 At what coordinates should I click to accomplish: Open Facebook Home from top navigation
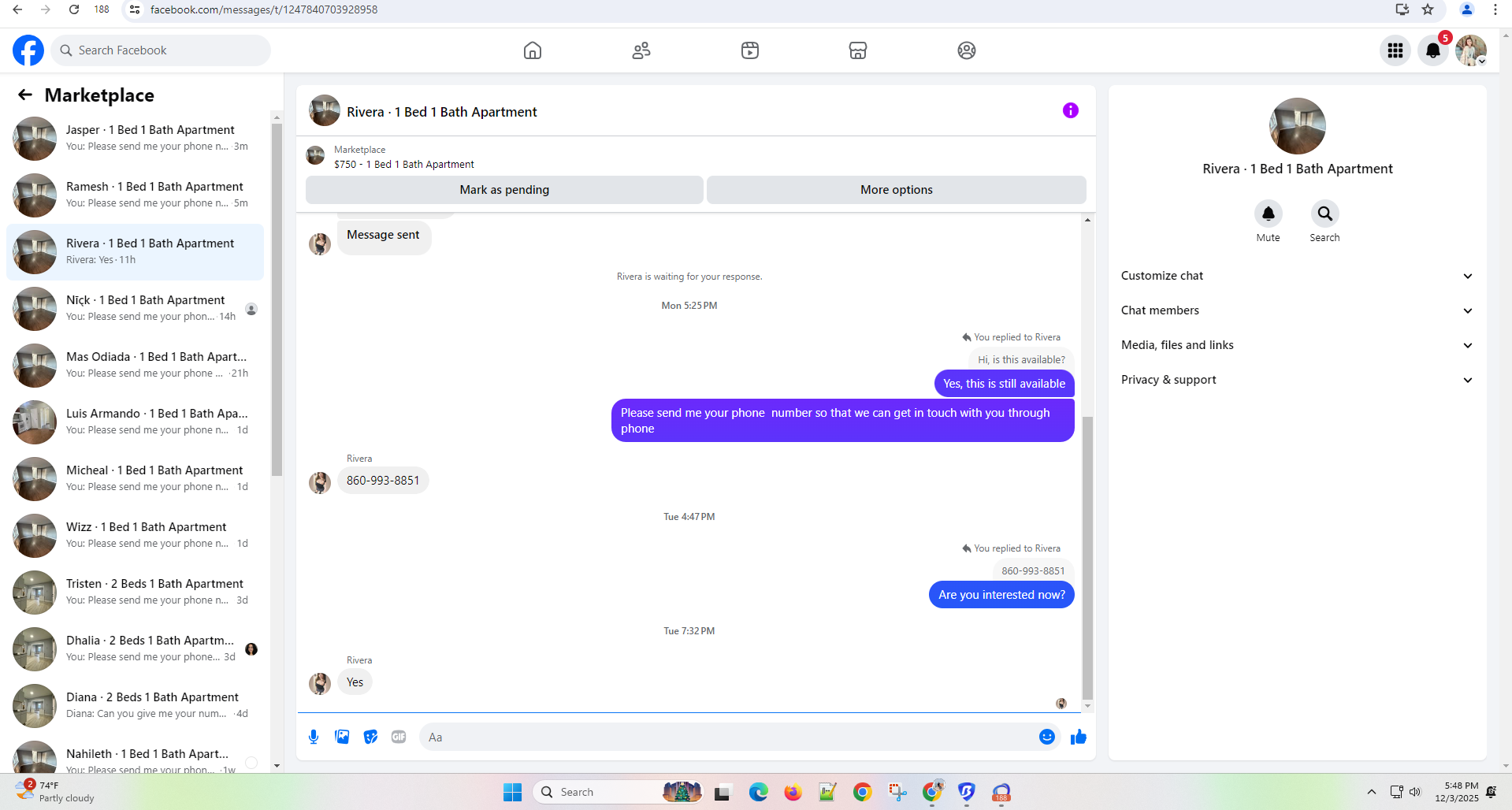(533, 50)
